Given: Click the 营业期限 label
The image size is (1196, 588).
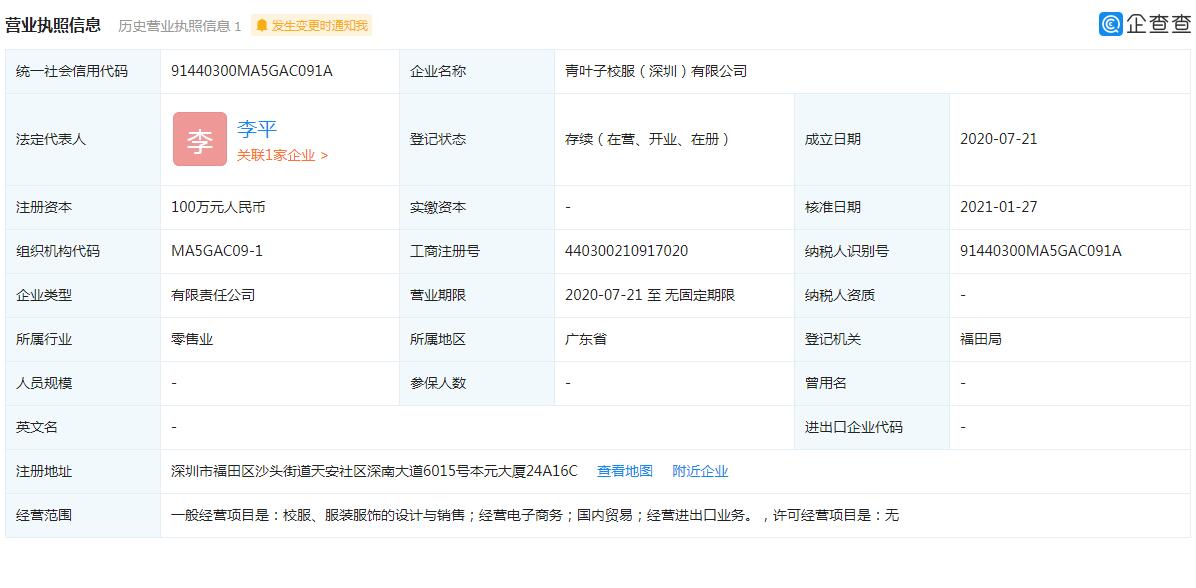Looking at the screenshot, I should 438,295.
